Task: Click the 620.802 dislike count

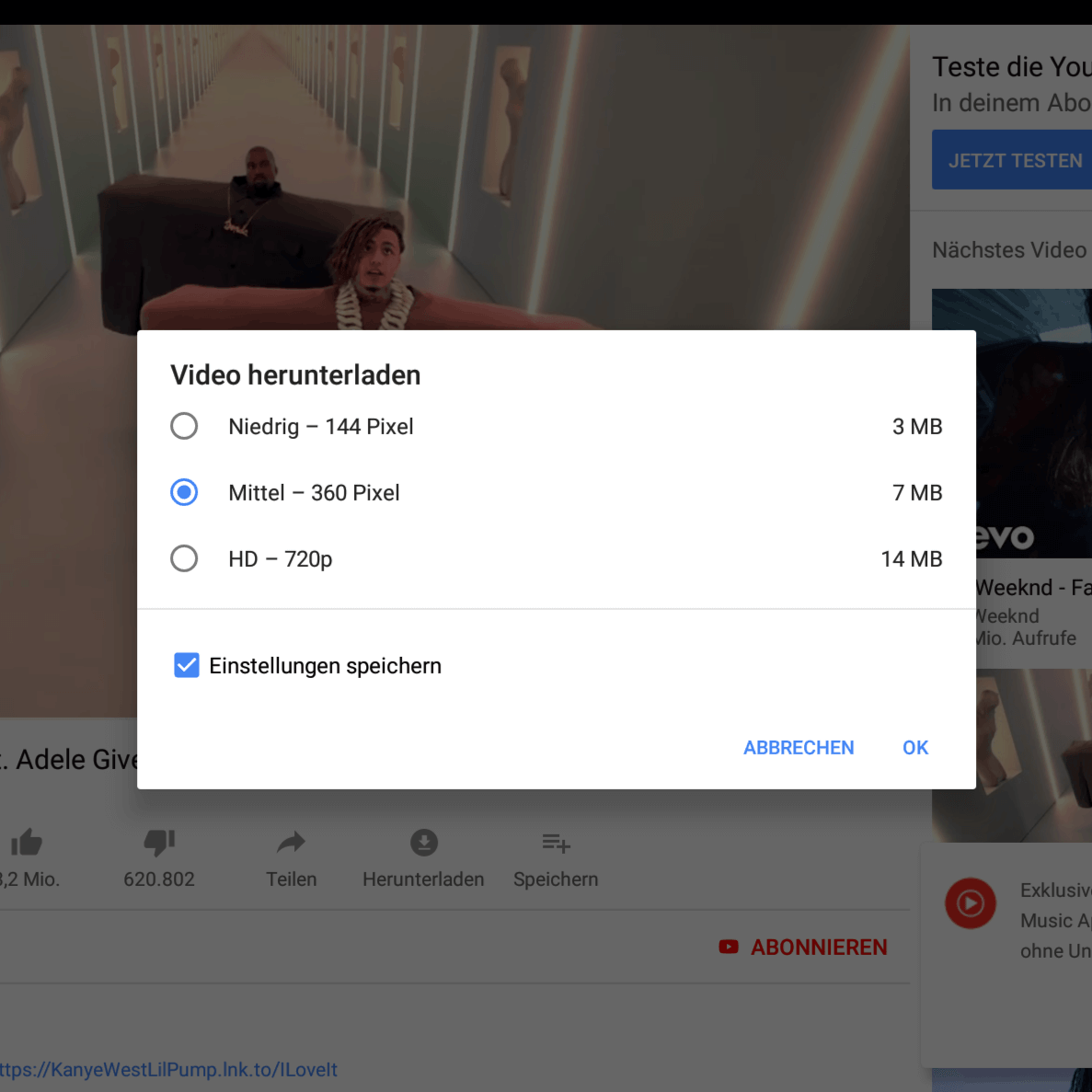Action: [159, 879]
